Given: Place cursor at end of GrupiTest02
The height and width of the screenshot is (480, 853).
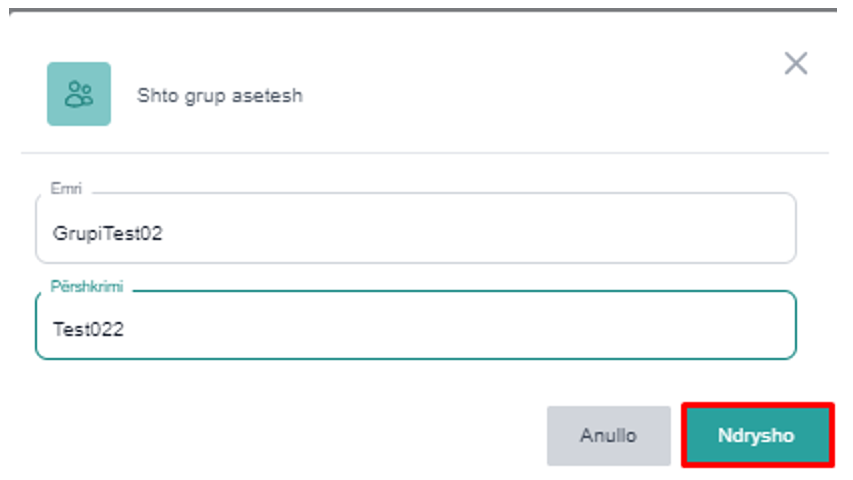Looking at the screenshot, I should point(164,233).
